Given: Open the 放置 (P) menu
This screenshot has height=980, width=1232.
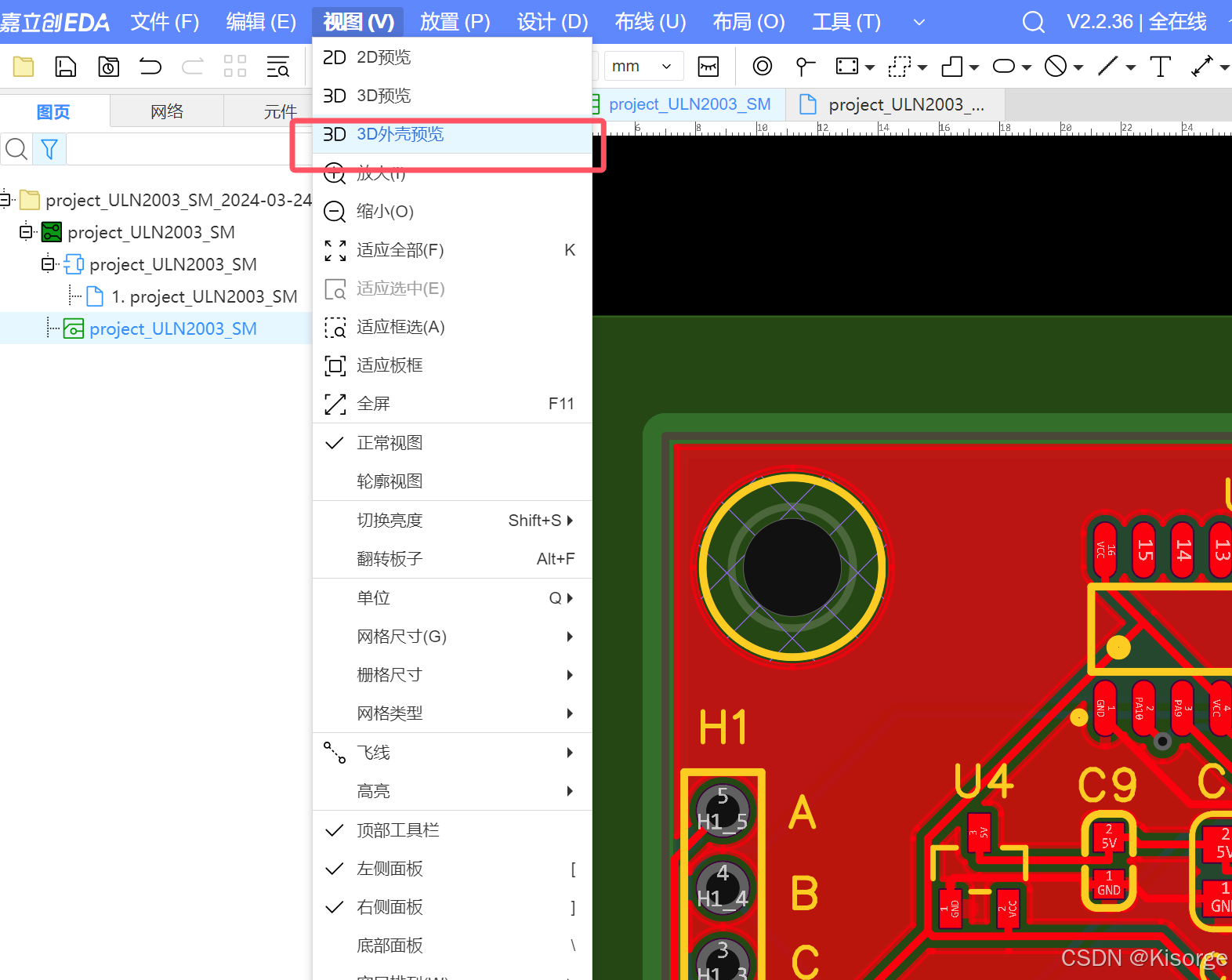Looking at the screenshot, I should 455,22.
